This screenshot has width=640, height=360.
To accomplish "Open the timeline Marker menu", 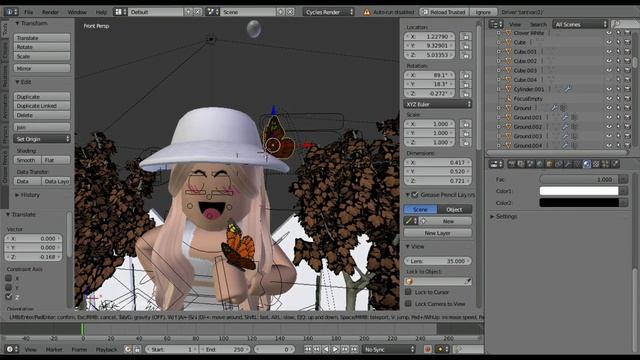I will [x=54, y=349].
